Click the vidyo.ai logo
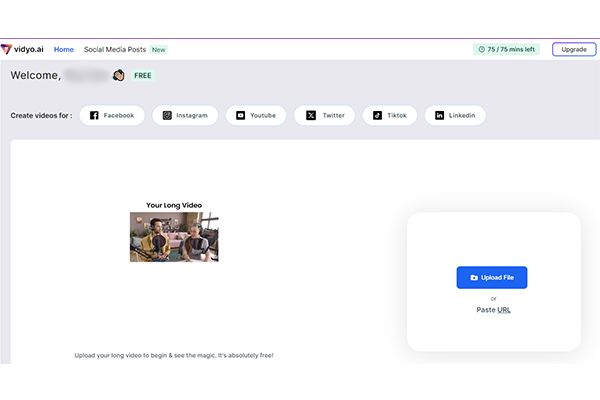 tap(22, 49)
